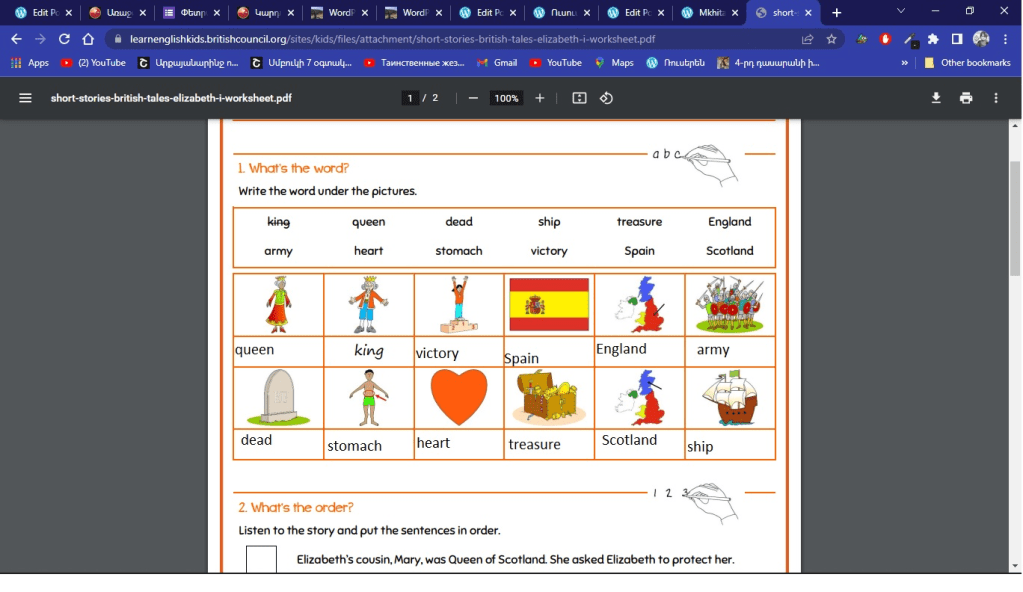Download the PDF worksheet
This screenshot has height=592, width=1023.
point(936,98)
